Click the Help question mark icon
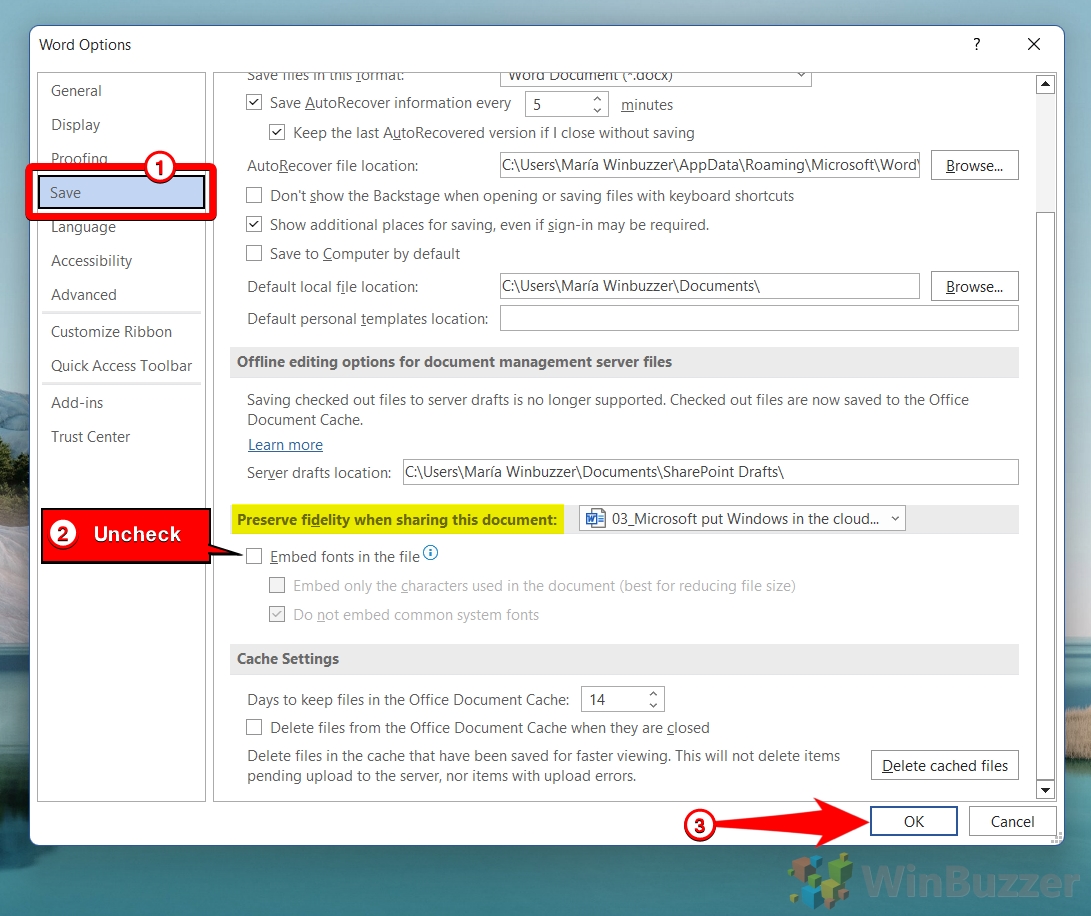1091x916 pixels. tap(977, 44)
